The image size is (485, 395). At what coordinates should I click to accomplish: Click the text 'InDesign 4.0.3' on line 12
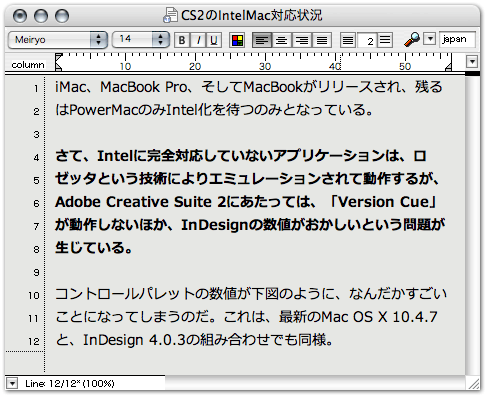[134, 340]
